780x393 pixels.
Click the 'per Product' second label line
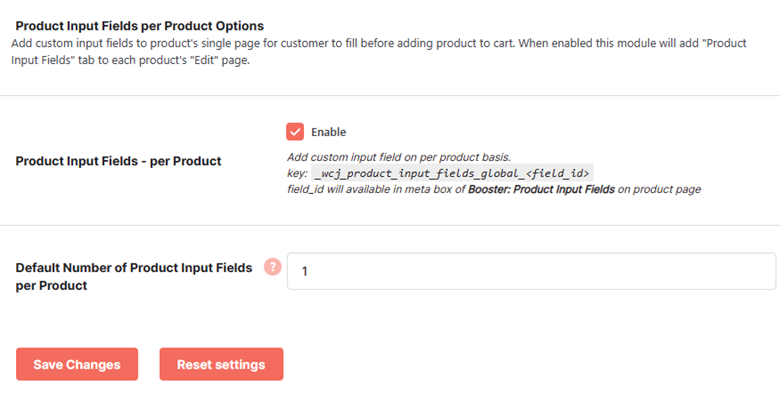coord(51,286)
